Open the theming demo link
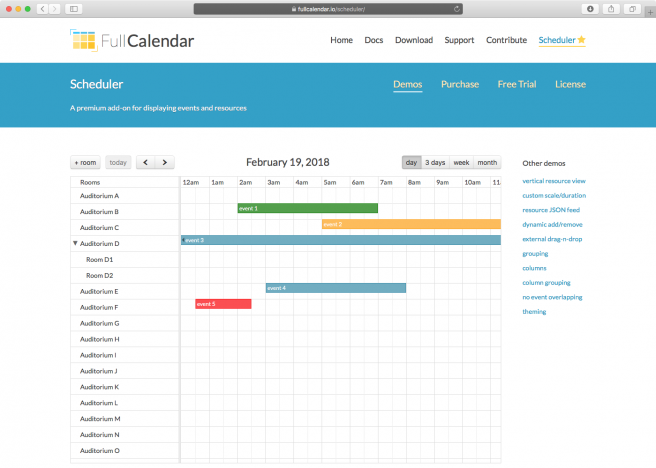656x468 pixels. coord(534,312)
